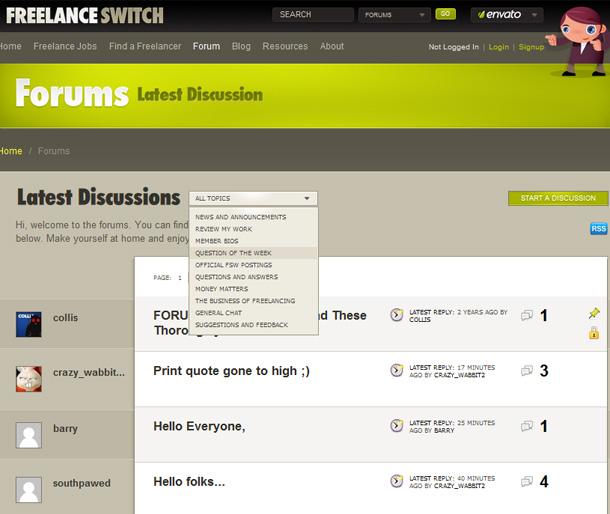The width and height of the screenshot is (610, 514).
Task: Click the Signup link
Action: pos(531,47)
